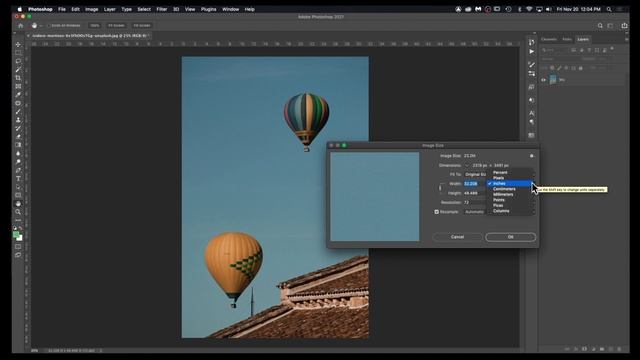Select the Zoom tool
Image resolution: width=640 pixels, height=360 pixels.
[18, 212]
